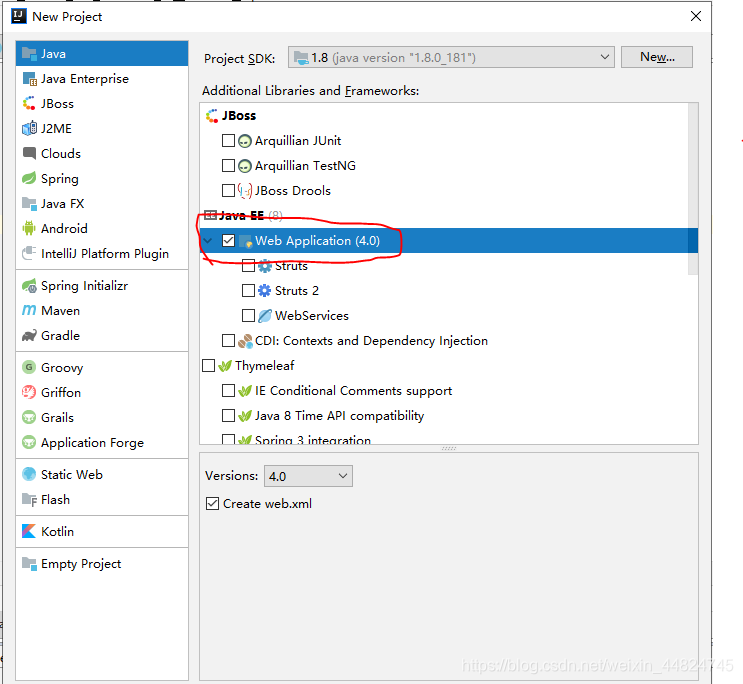Click the Maven m icon
The width and height of the screenshot is (743, 684).
click(x=29, y=310)
